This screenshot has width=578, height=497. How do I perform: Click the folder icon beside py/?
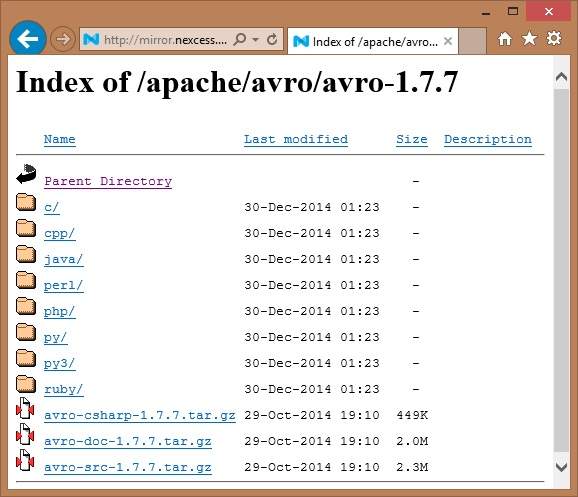(26, 332)
